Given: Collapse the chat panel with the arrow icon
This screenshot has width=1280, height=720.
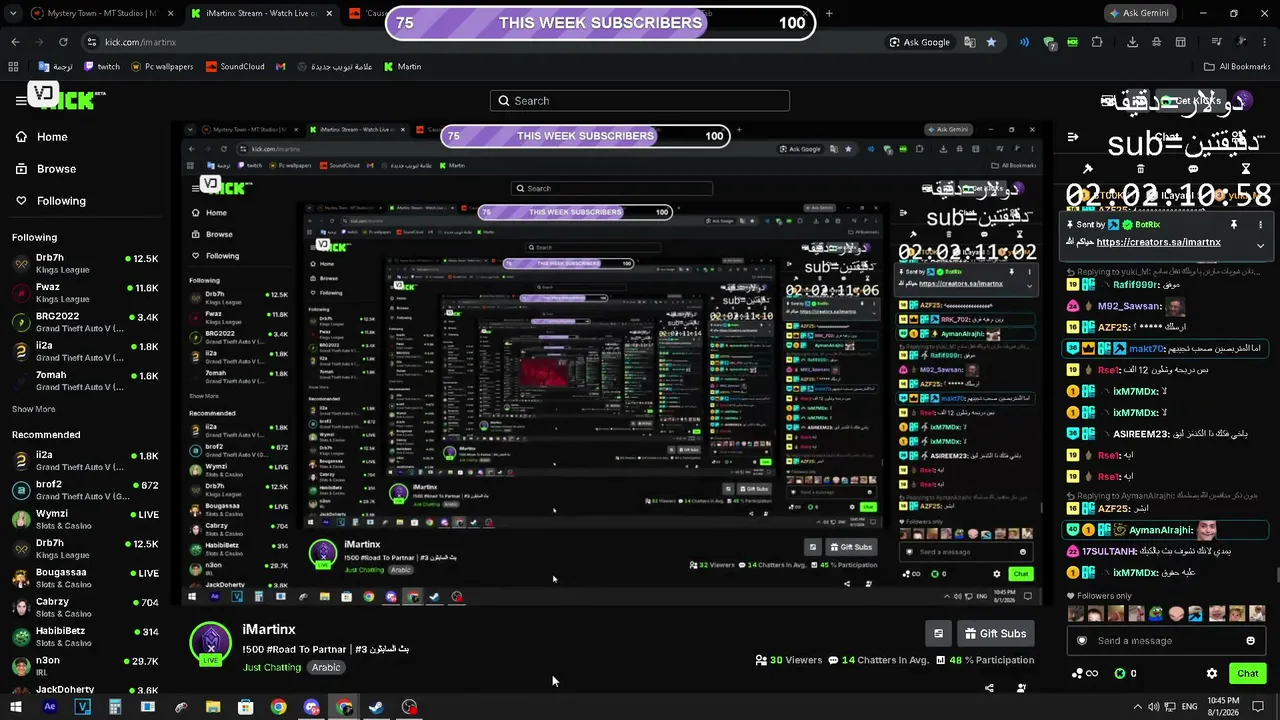Looking at the screenshot, I should coord(1073,137).
